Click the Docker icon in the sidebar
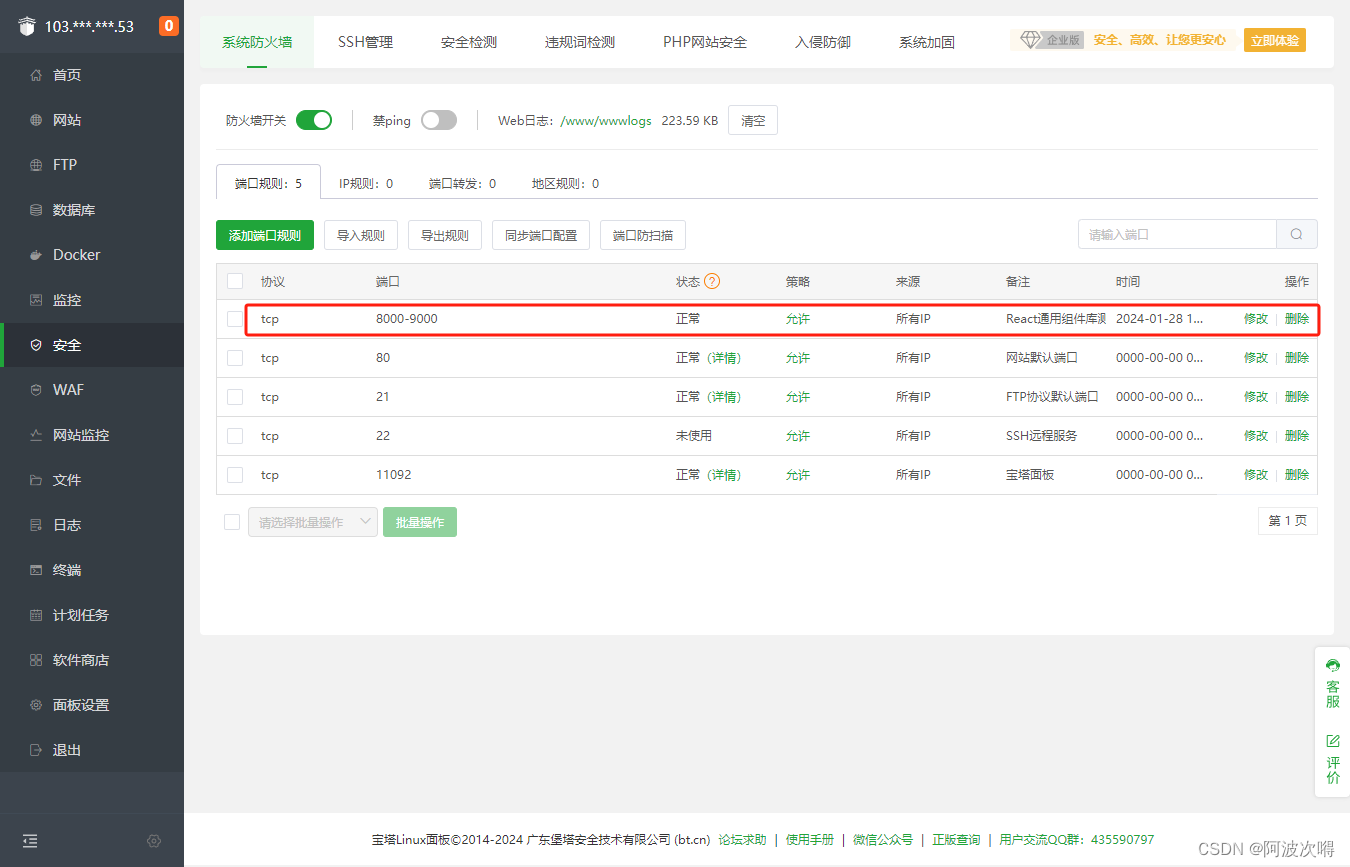Screen dimensions: 1350x867 pos(36,255)
